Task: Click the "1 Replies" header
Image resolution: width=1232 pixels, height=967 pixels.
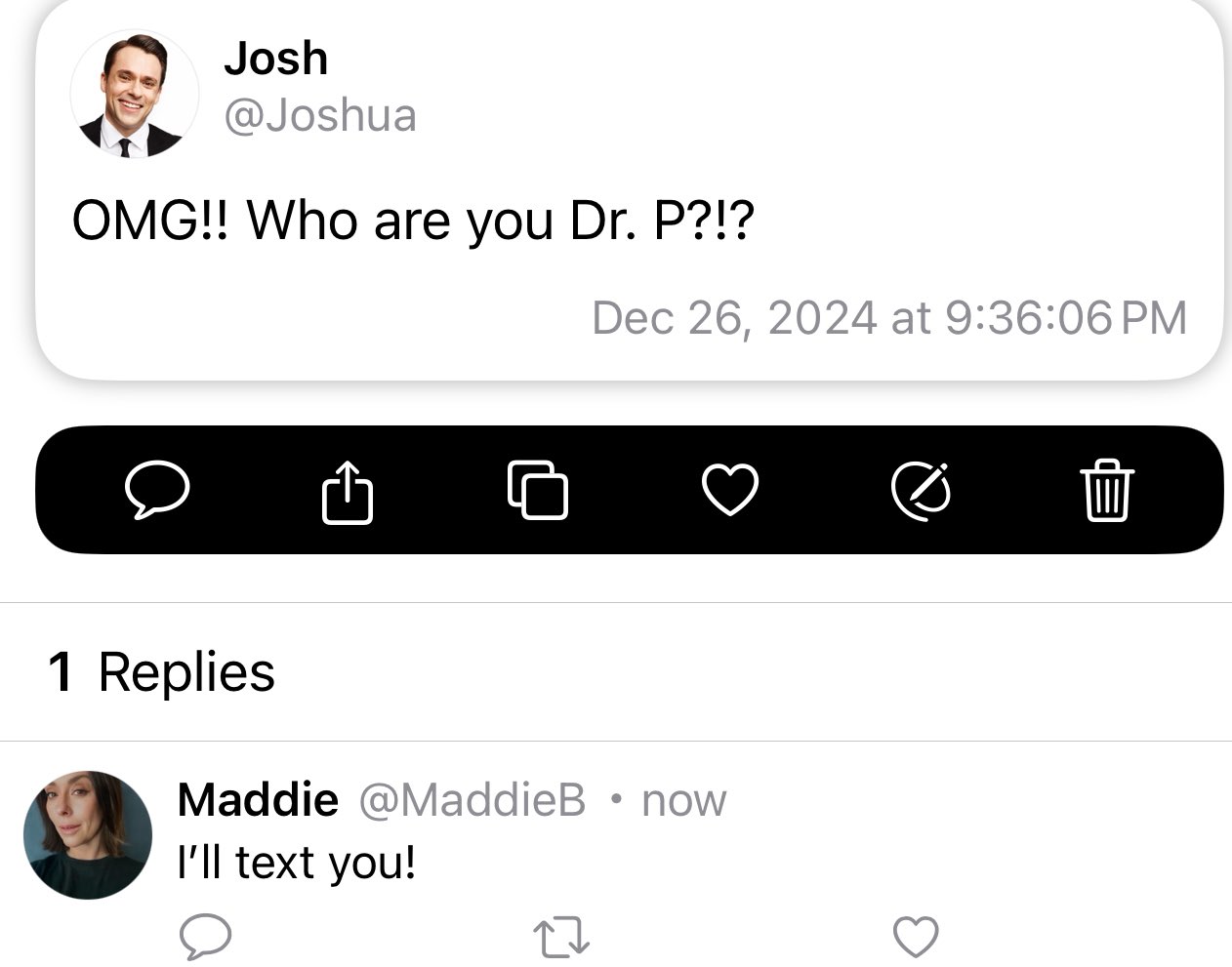Action: [162, 672]
